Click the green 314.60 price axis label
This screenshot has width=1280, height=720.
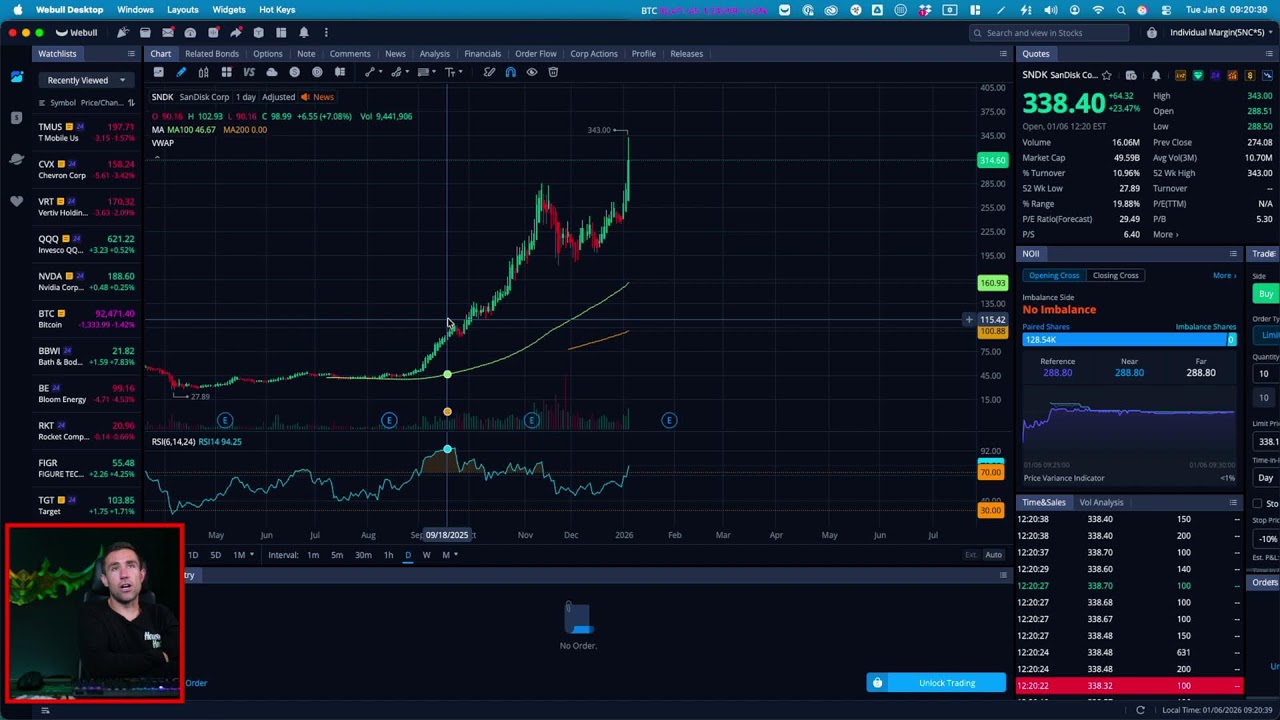click(x=993, y=160)
